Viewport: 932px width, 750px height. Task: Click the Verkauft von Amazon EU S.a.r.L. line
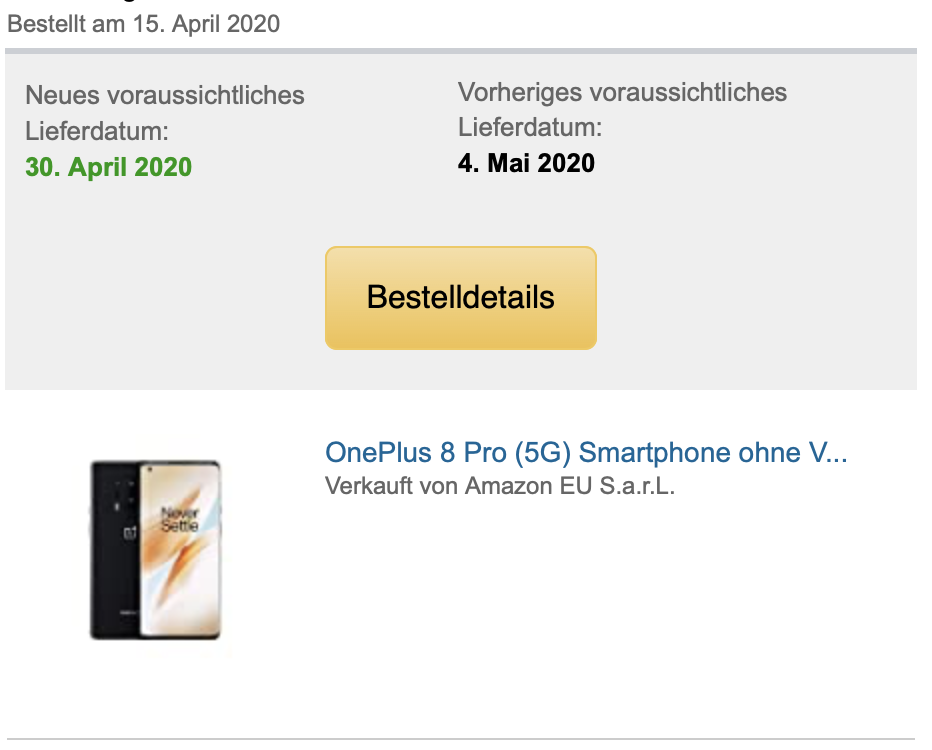(500, 486)
